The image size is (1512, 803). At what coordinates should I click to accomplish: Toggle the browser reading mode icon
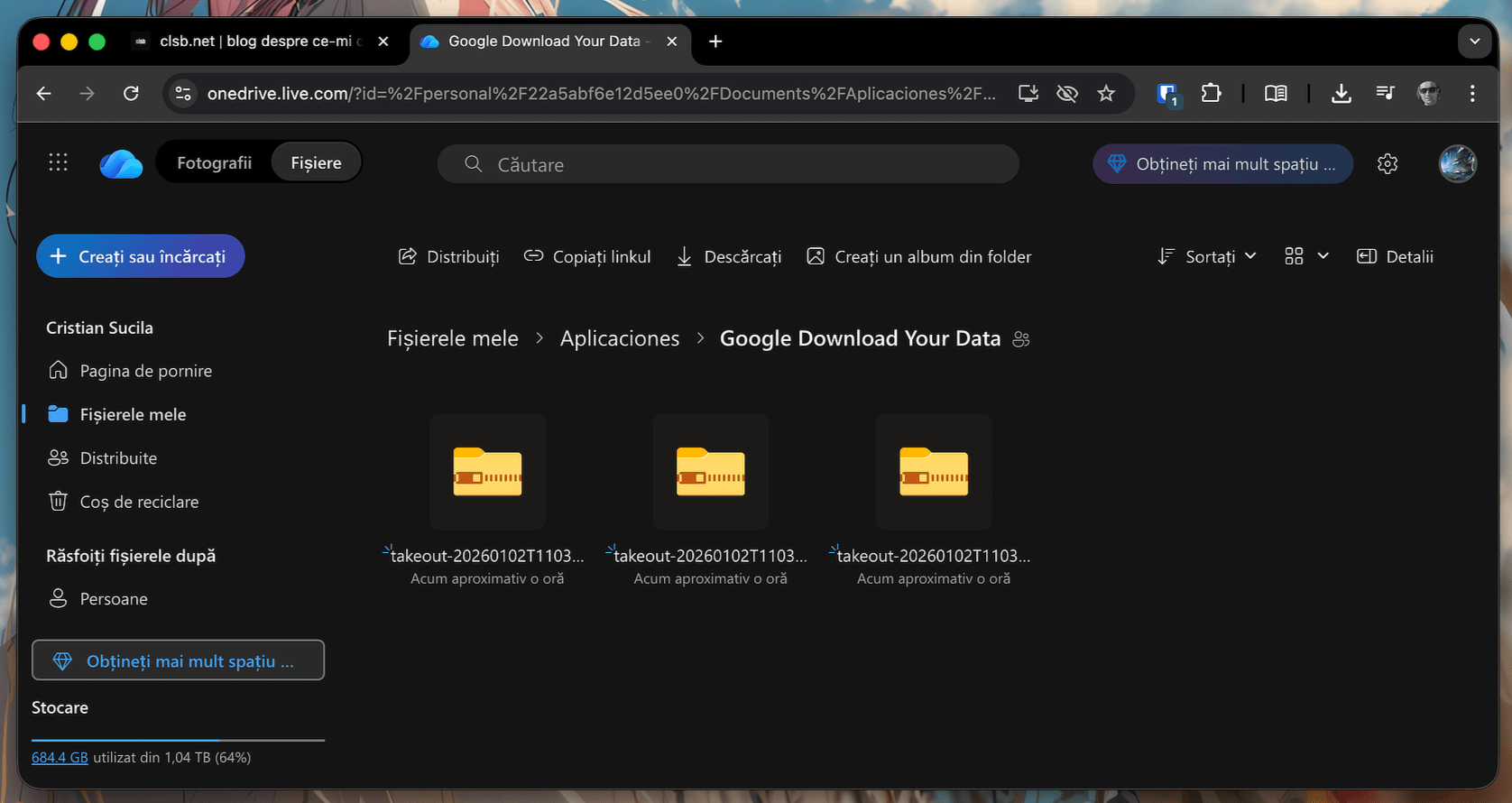tap(1276, 94)
